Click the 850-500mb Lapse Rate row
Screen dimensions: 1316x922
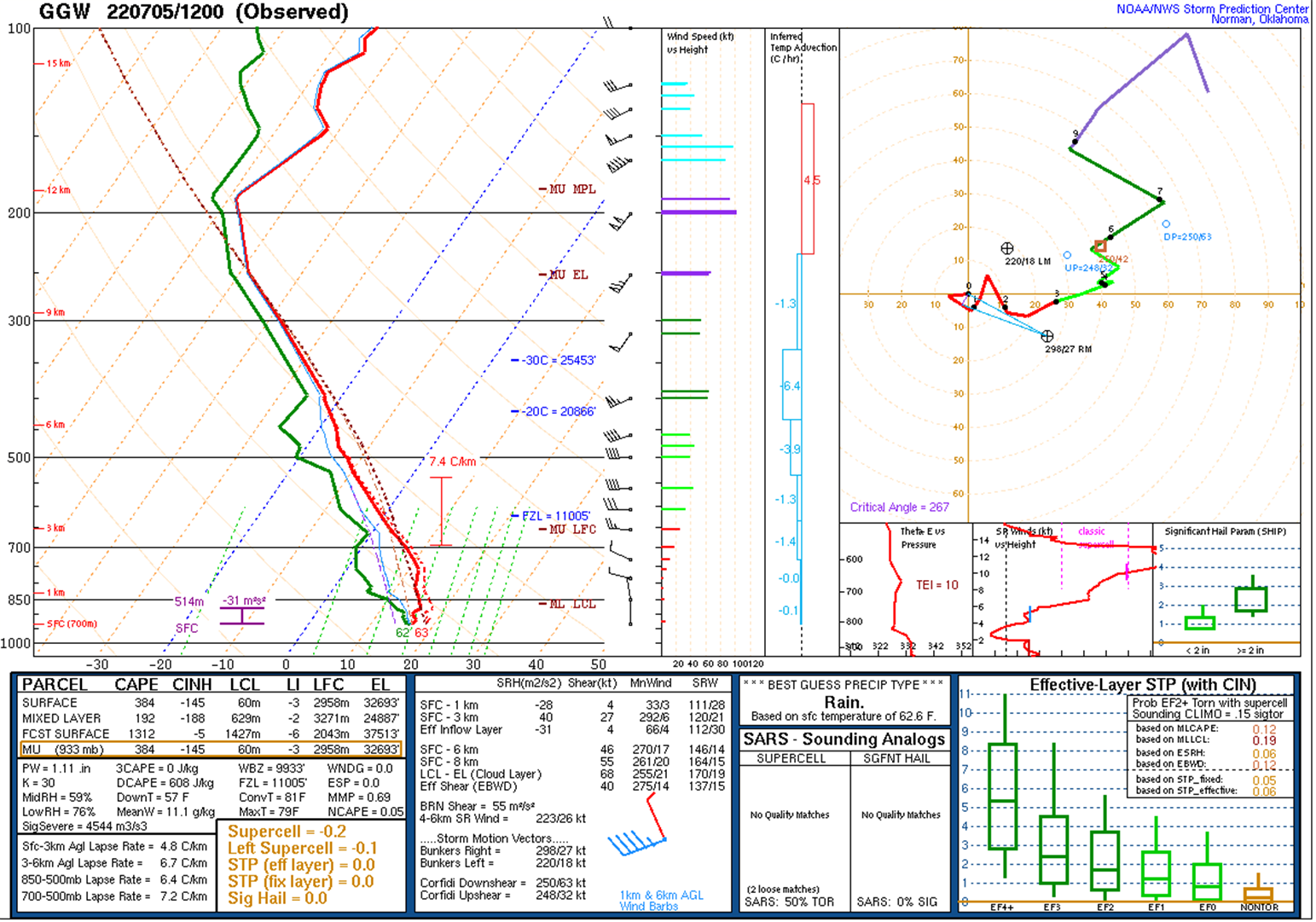114,879
